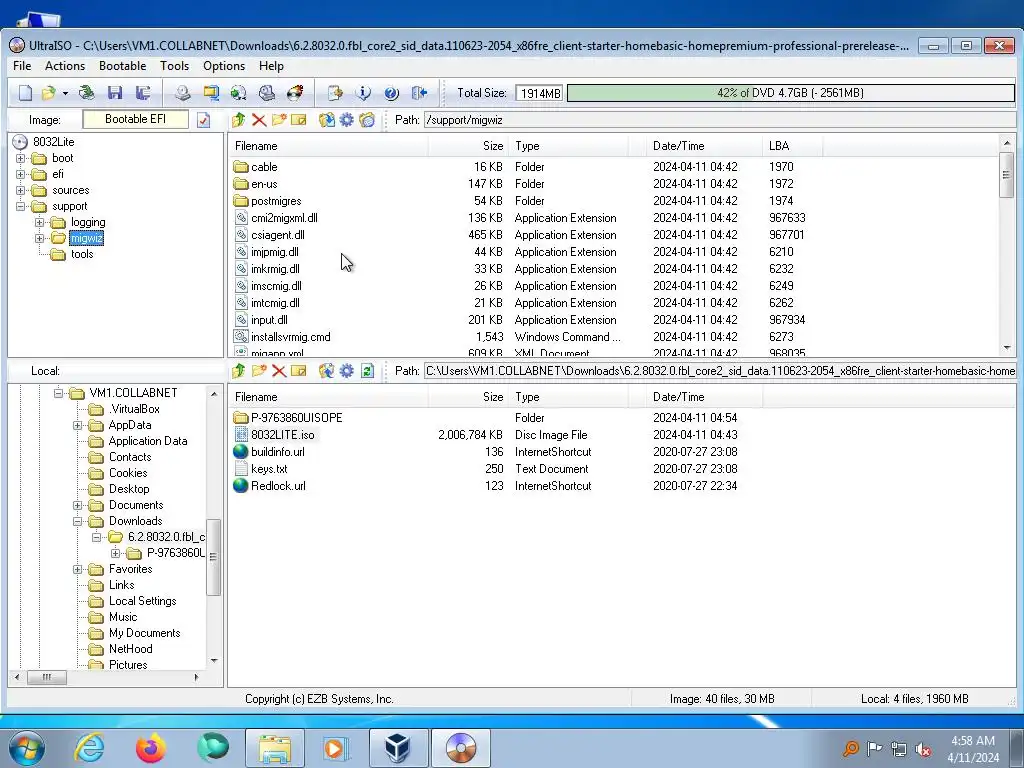Click the image pane view mode icon
The height and width of the screenshot is (768, 1024).
(367, 120)
